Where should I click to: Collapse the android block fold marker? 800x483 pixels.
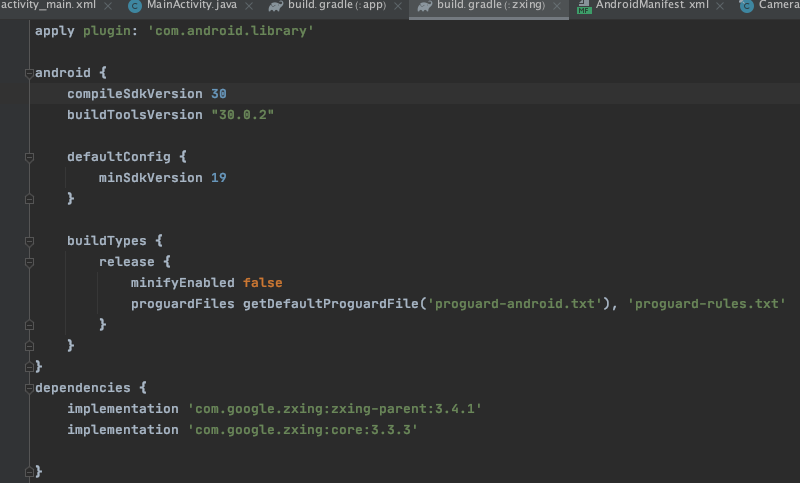point(30,73)
